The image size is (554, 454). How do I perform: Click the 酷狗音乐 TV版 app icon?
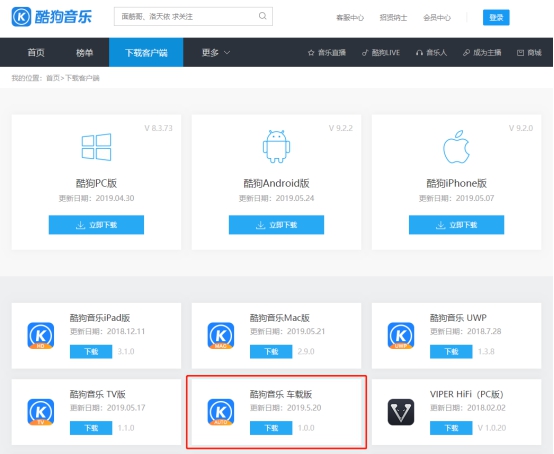coord(41,412)
